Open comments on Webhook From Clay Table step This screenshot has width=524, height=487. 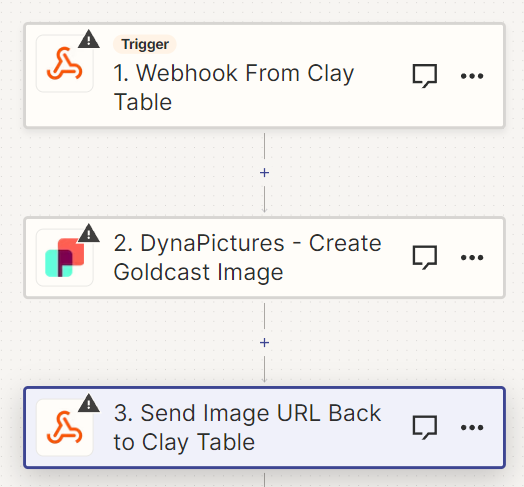click(425, 76)
